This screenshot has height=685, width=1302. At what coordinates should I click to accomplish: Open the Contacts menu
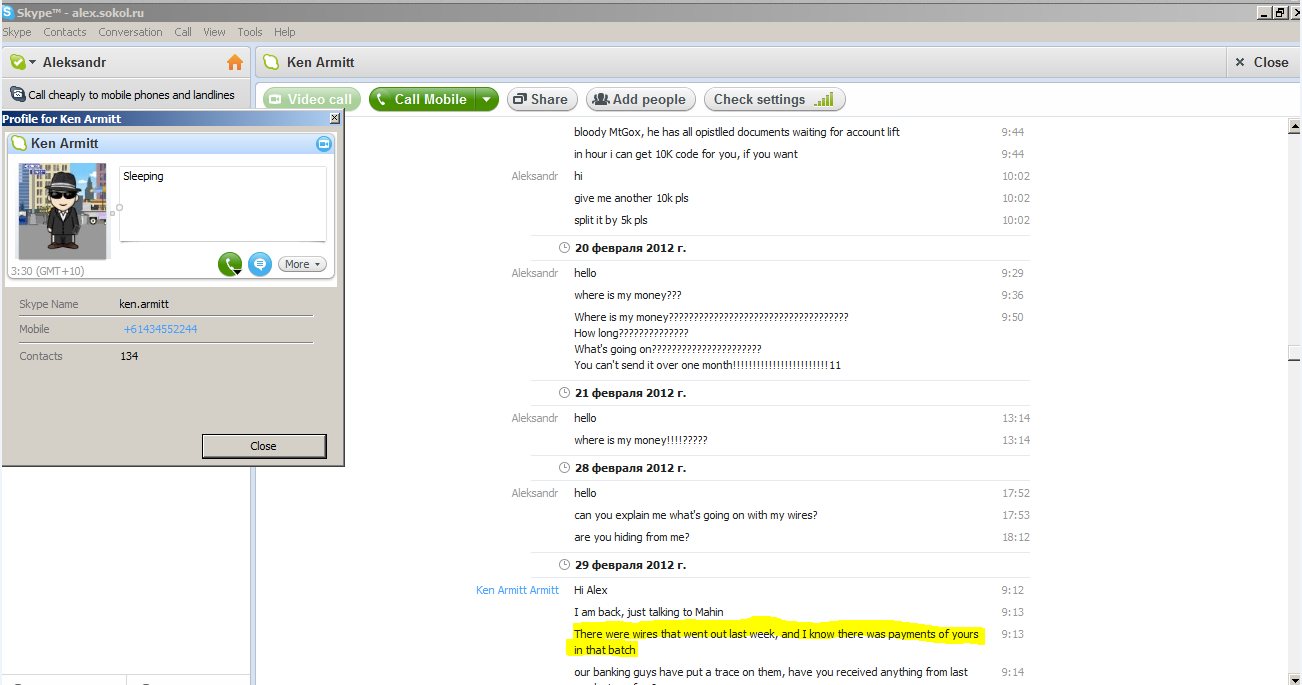pos(65,32)
